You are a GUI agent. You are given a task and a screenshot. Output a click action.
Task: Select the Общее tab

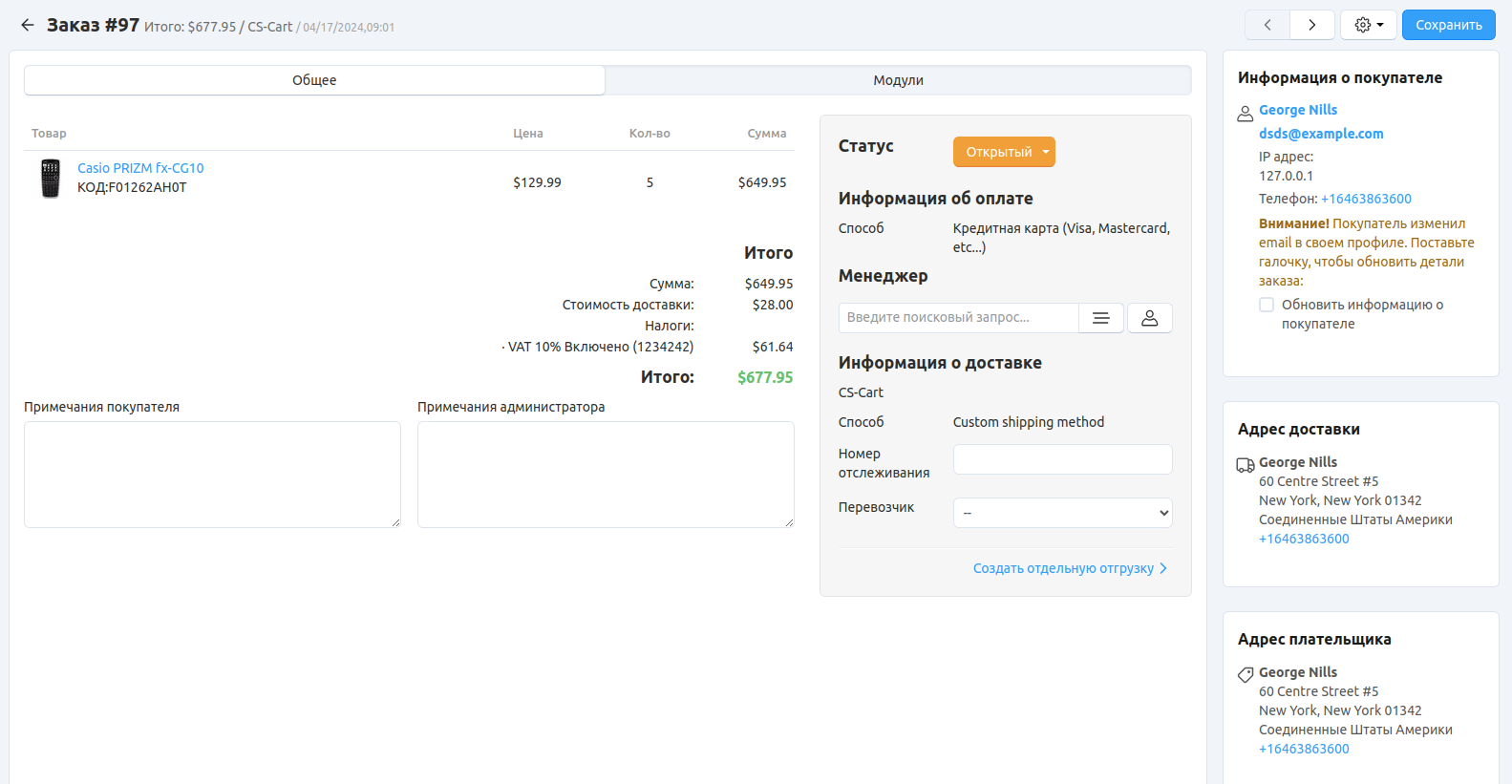pyautogui.click(x=314, y=80)
